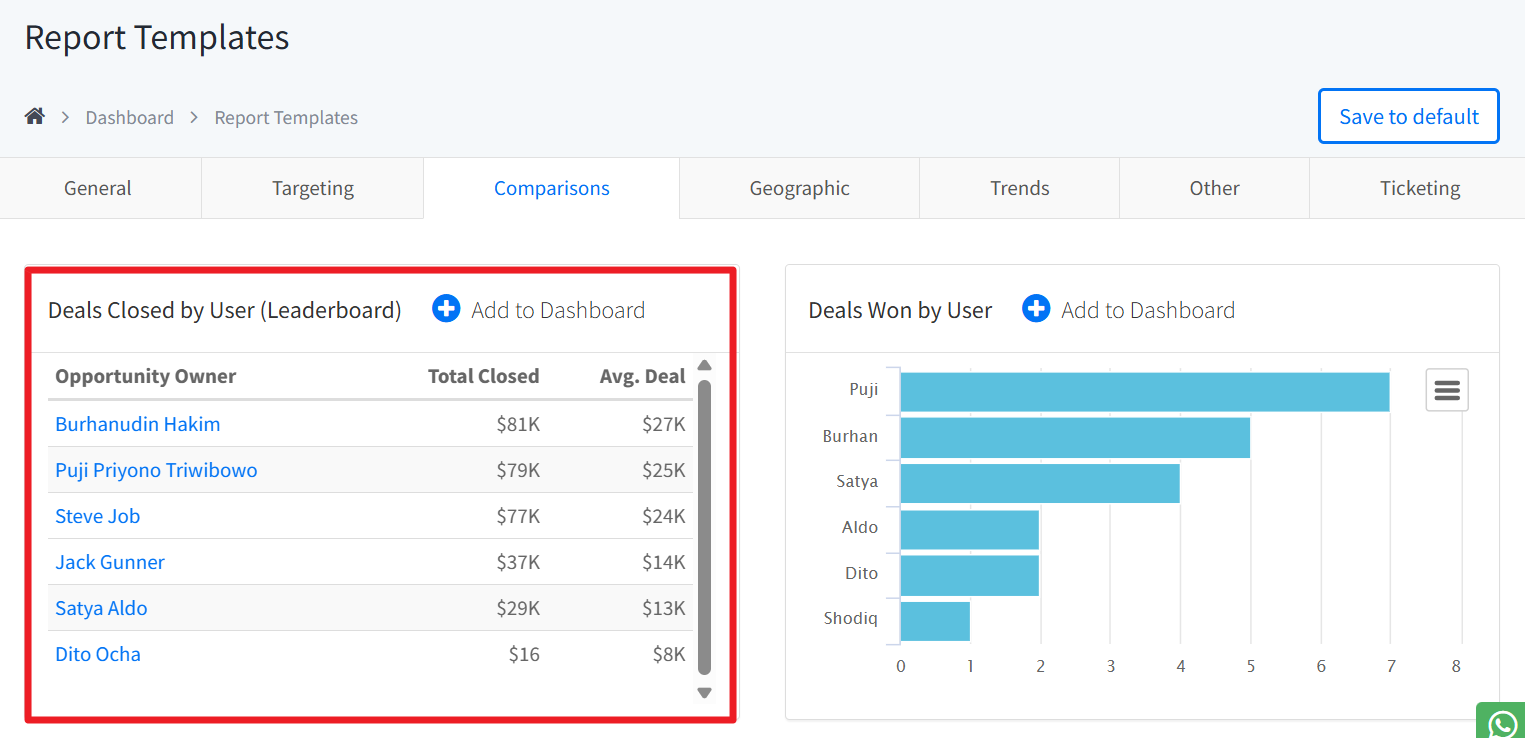Sort by the Total Closed column header

483,376
